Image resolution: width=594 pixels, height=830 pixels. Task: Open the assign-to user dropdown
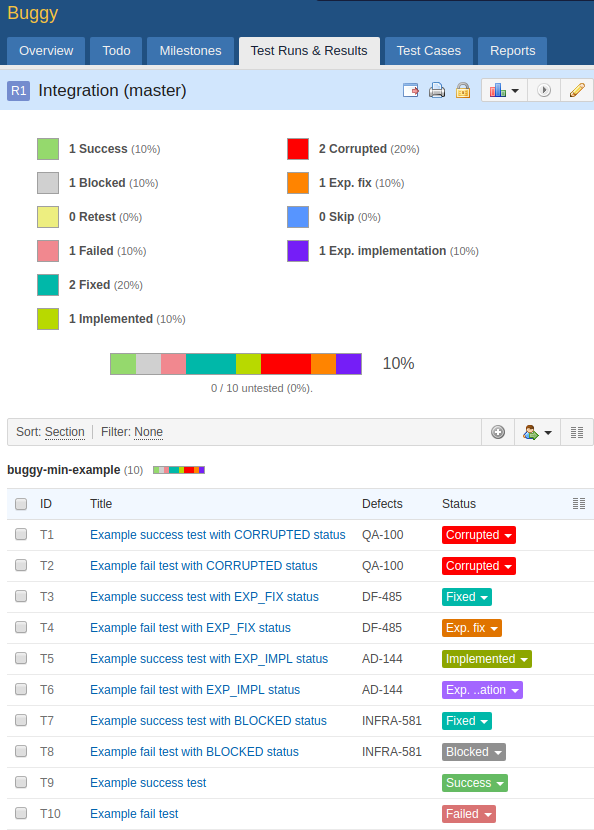(x=537, y=432)
